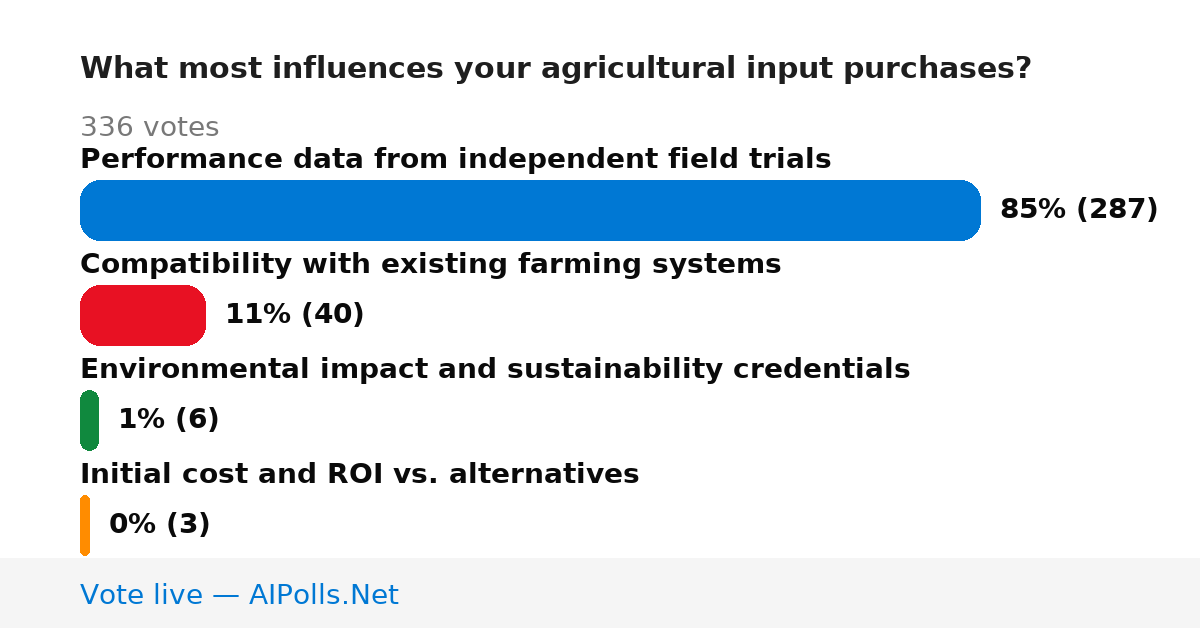Click the empty gray footer banner area

pyautogui.click(x=800, y=593)
